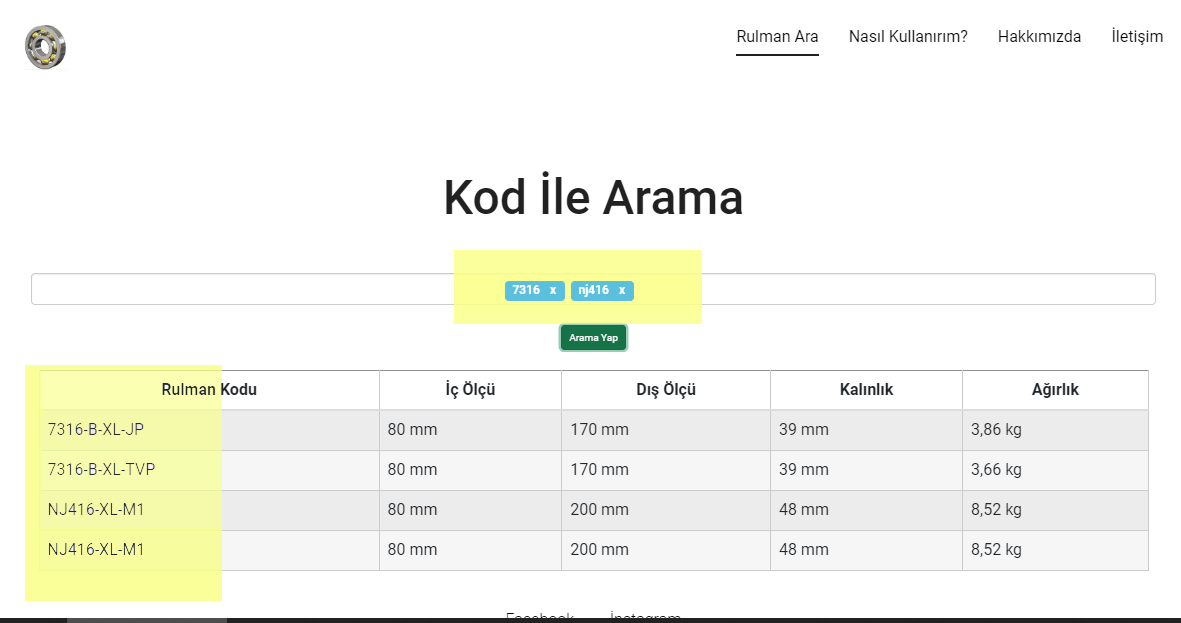Remove the nj416 search tag
This screenshot has width=1181, height=623.
coord(621,291)
